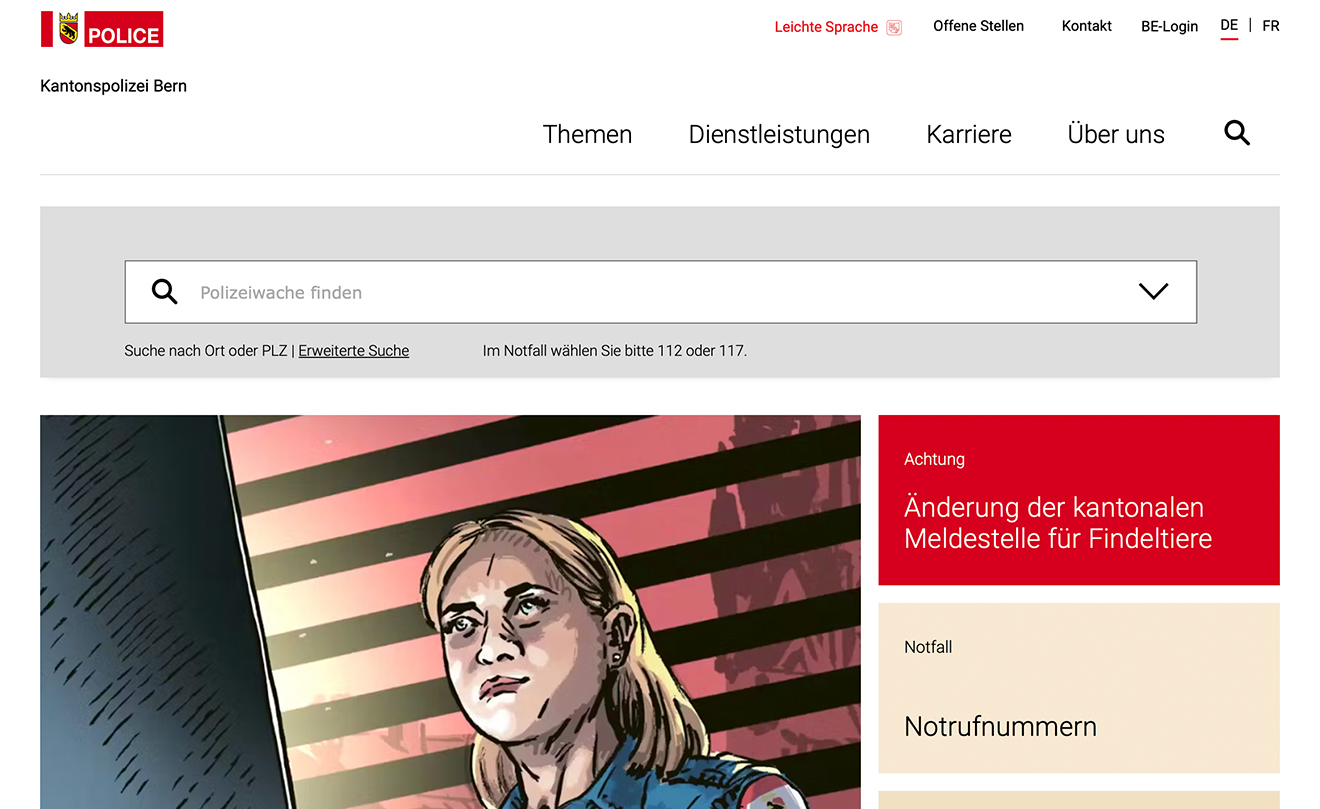Screen dimensions: 1320x809
Task: Click the comic policewoman hero image
Action: (x=450, y=612)
